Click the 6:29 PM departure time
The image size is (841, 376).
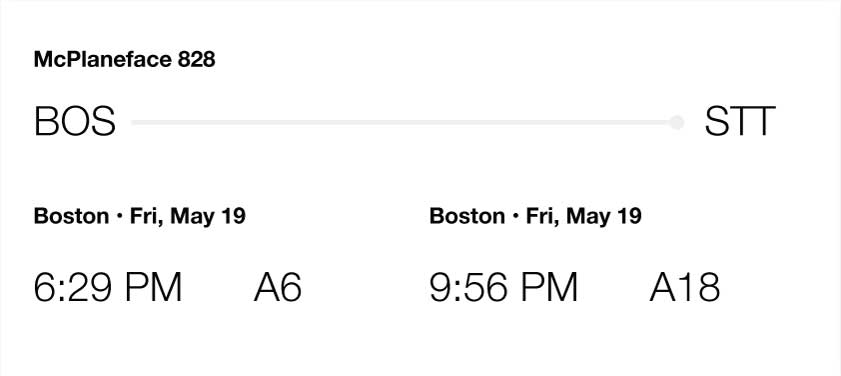click(108, 287)
